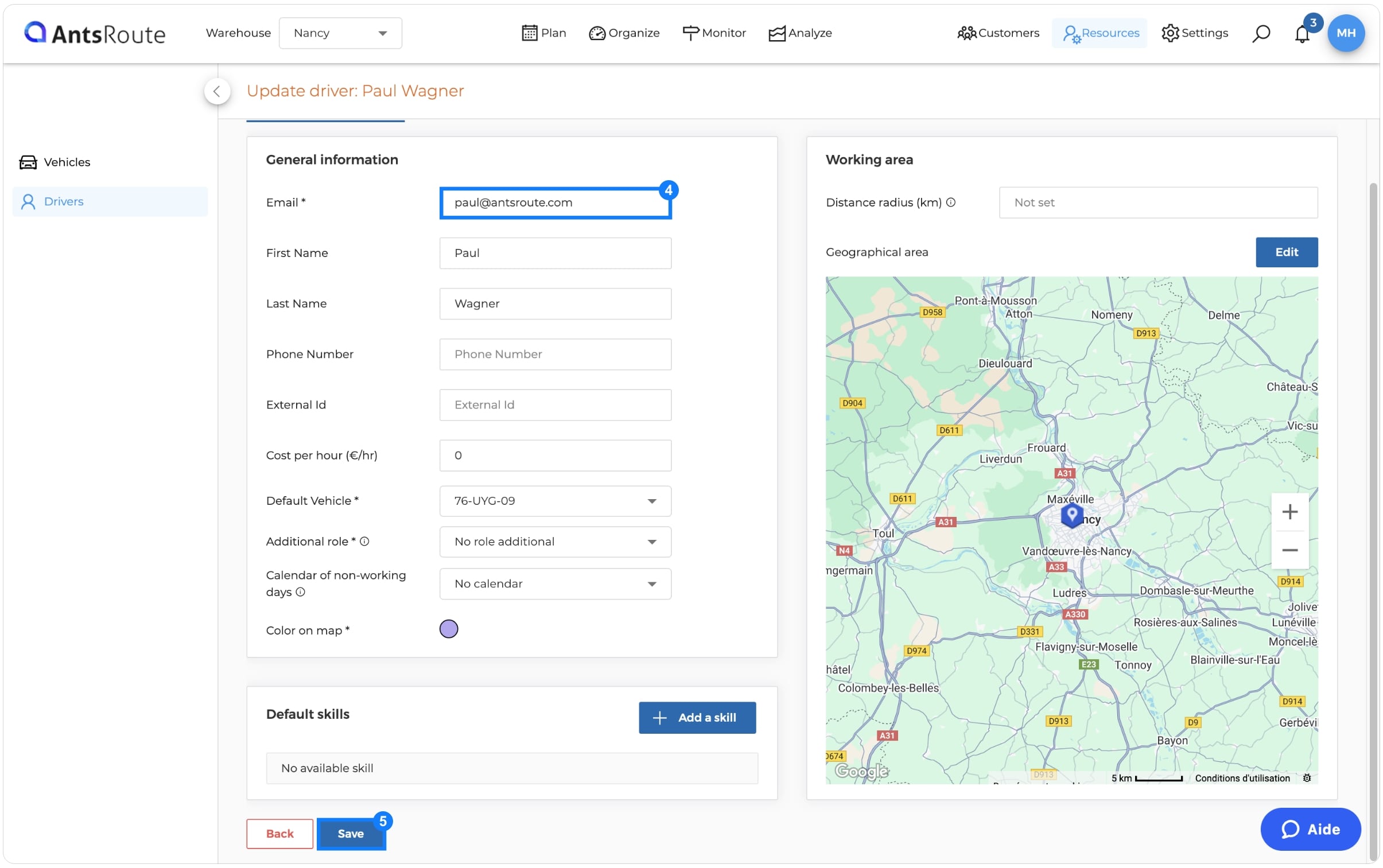Collapse the sidebar with chevron button
The width and height of the screenshot is (1383, 868).
coord(217,91)
